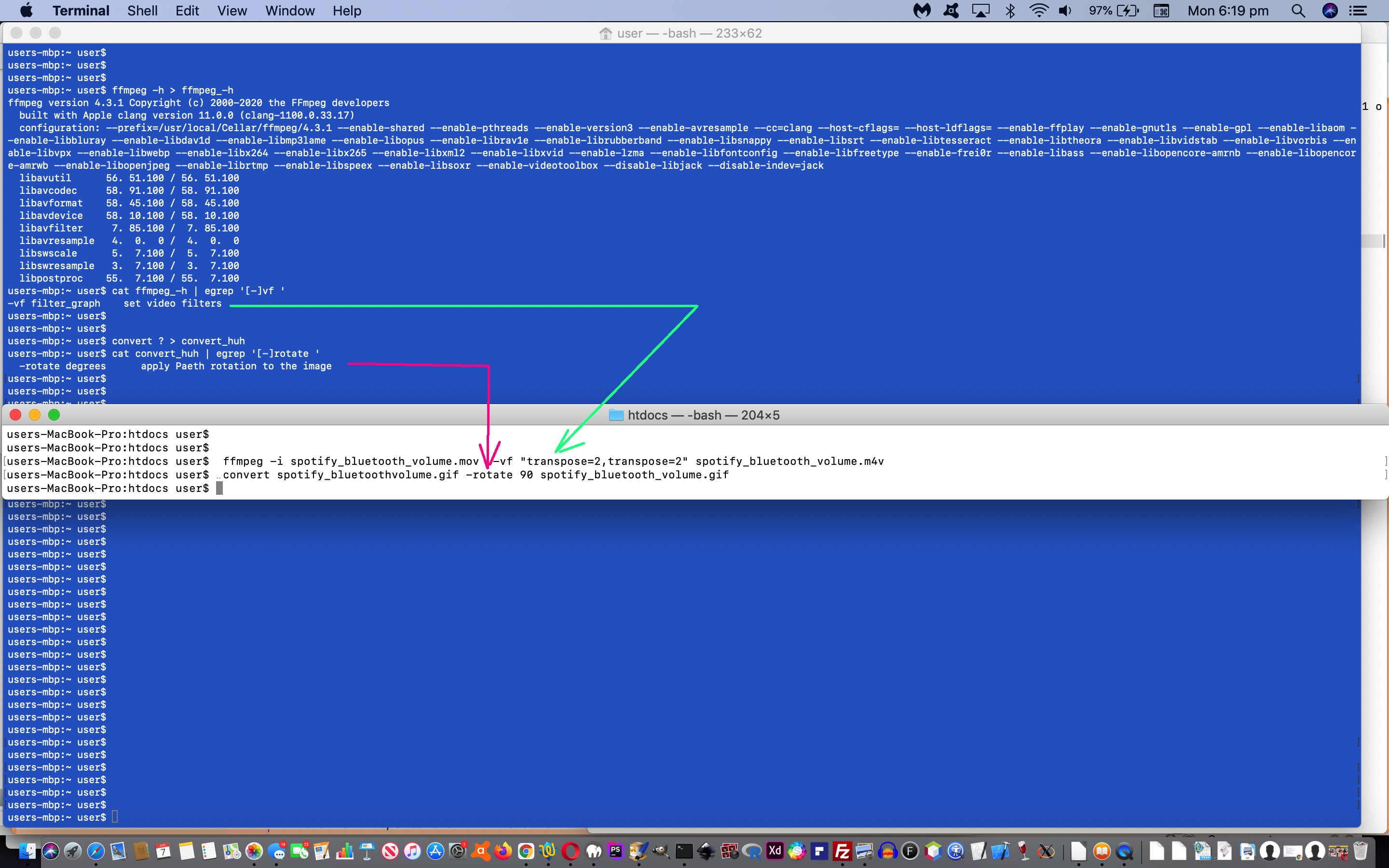The width and height of the screenshot is (1389, 868).
Task: Click the Siri icon in the menu bar
Action: pyautogui.click(x=1330, y=10)
